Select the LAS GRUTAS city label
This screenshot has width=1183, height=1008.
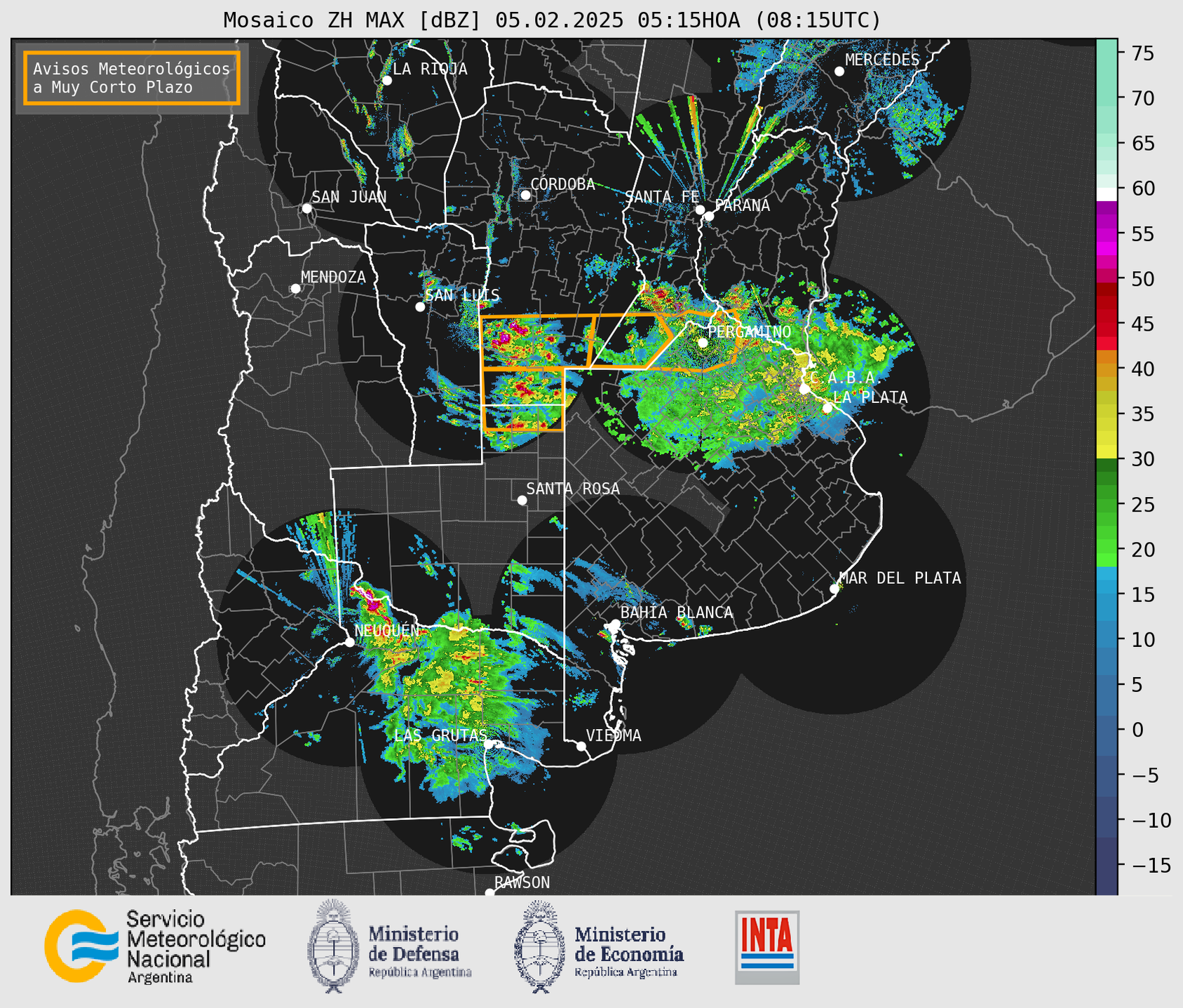tap(440, 735)
